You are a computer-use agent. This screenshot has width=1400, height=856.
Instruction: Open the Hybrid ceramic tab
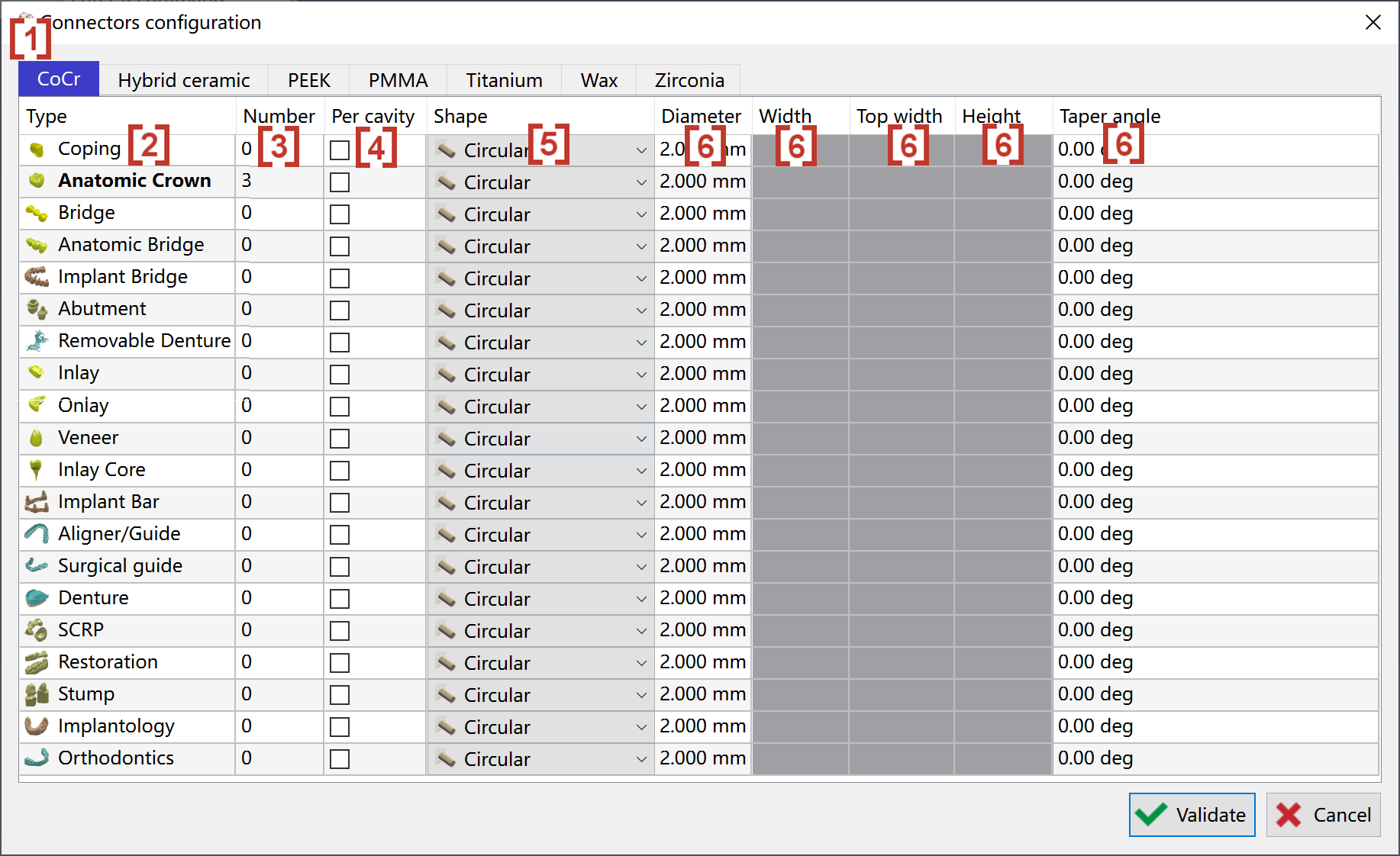(184, 80)
